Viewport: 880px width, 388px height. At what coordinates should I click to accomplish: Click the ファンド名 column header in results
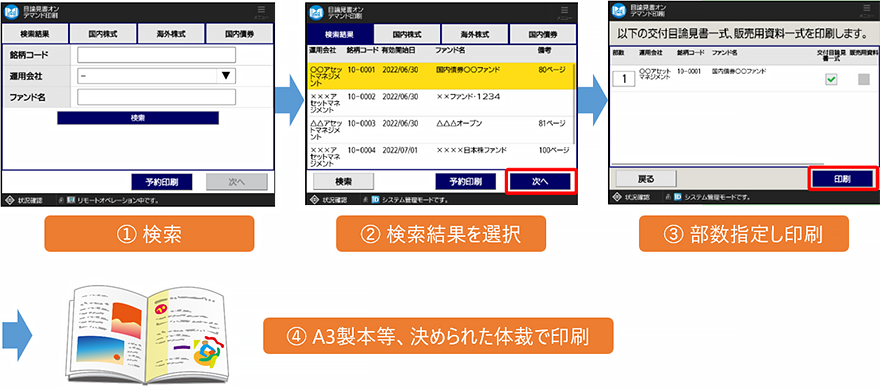click(x=450, y=51)
